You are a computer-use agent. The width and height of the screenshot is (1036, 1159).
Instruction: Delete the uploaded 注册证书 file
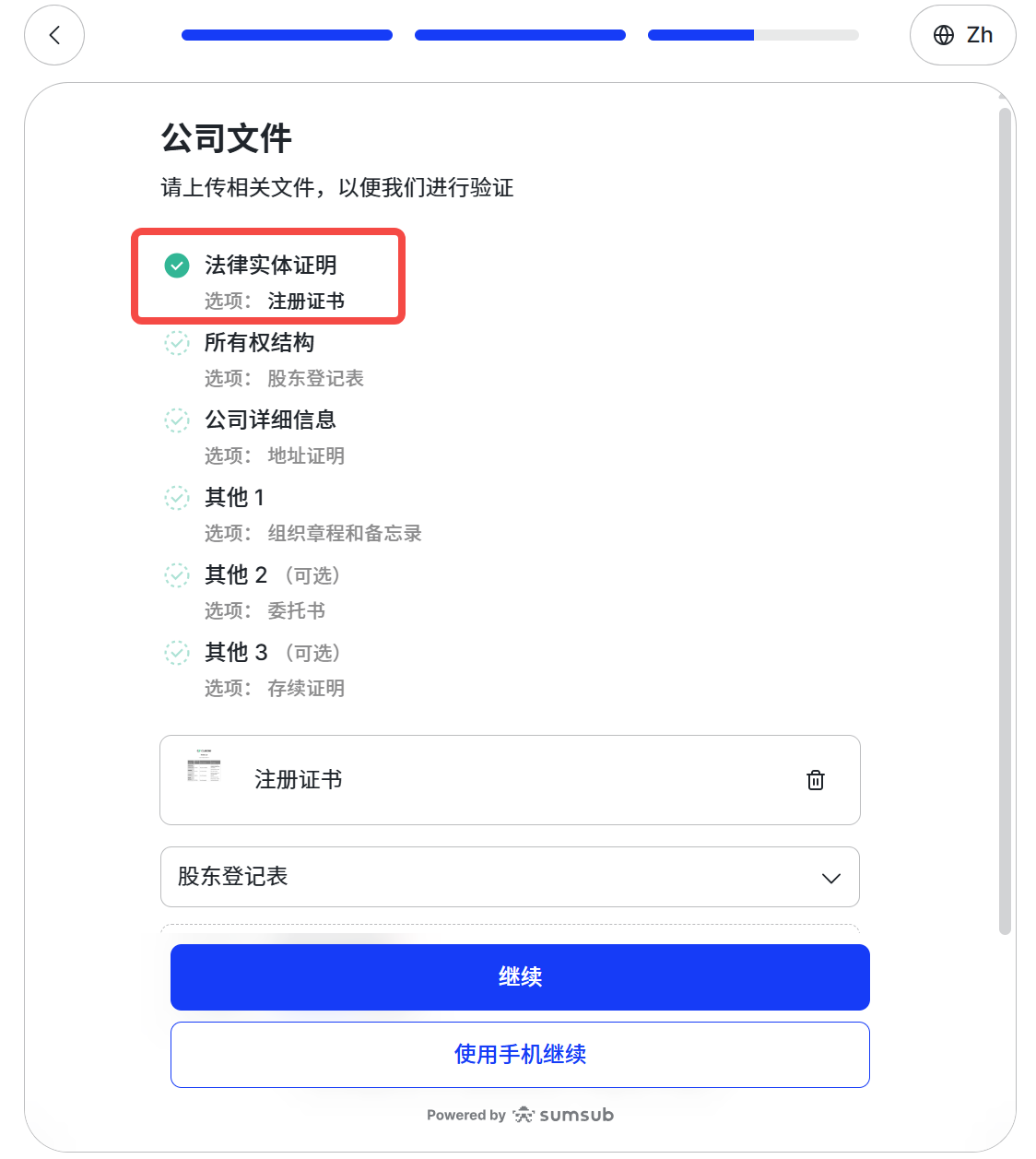816,780
